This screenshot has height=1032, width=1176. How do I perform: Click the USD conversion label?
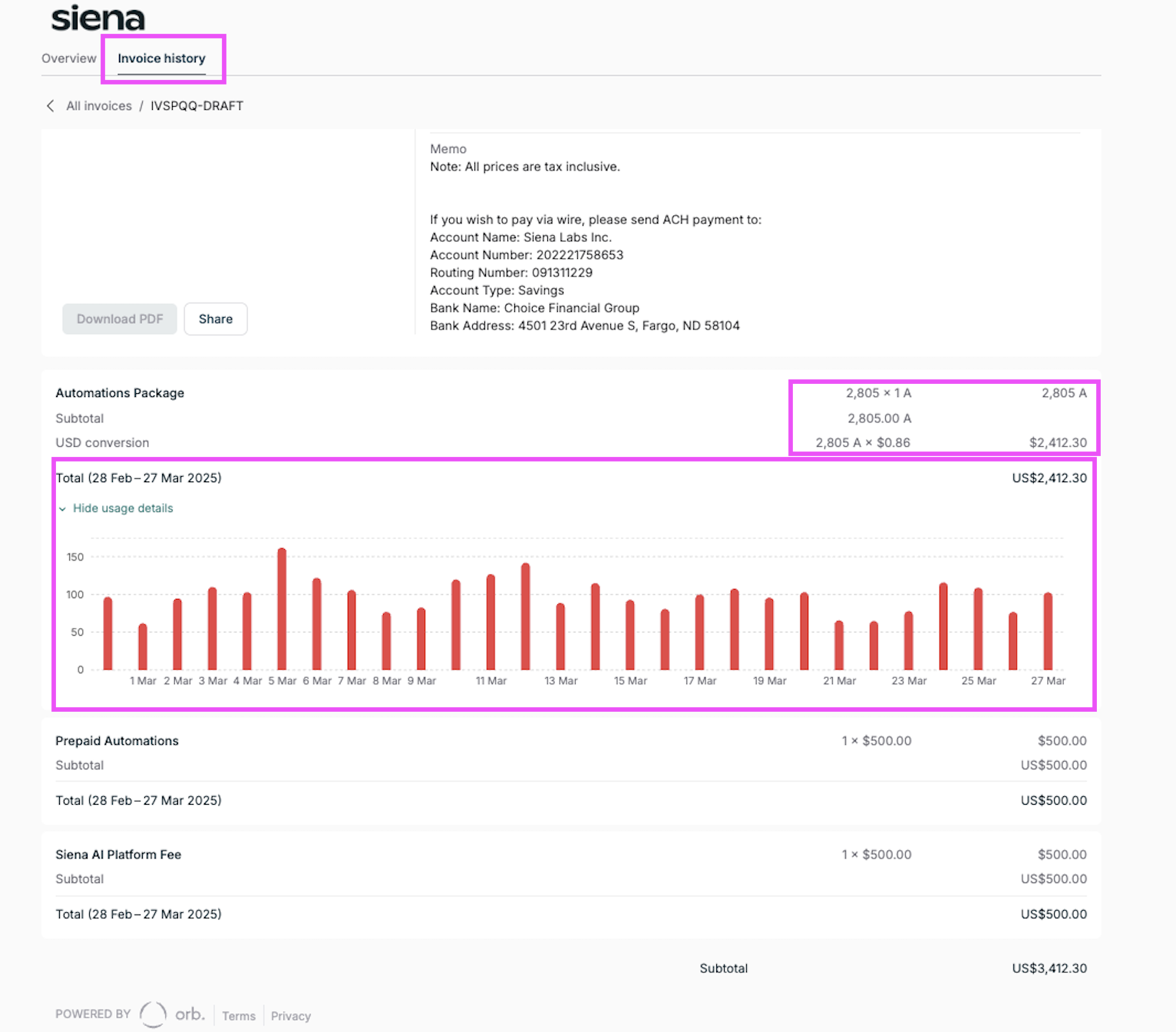102,443
